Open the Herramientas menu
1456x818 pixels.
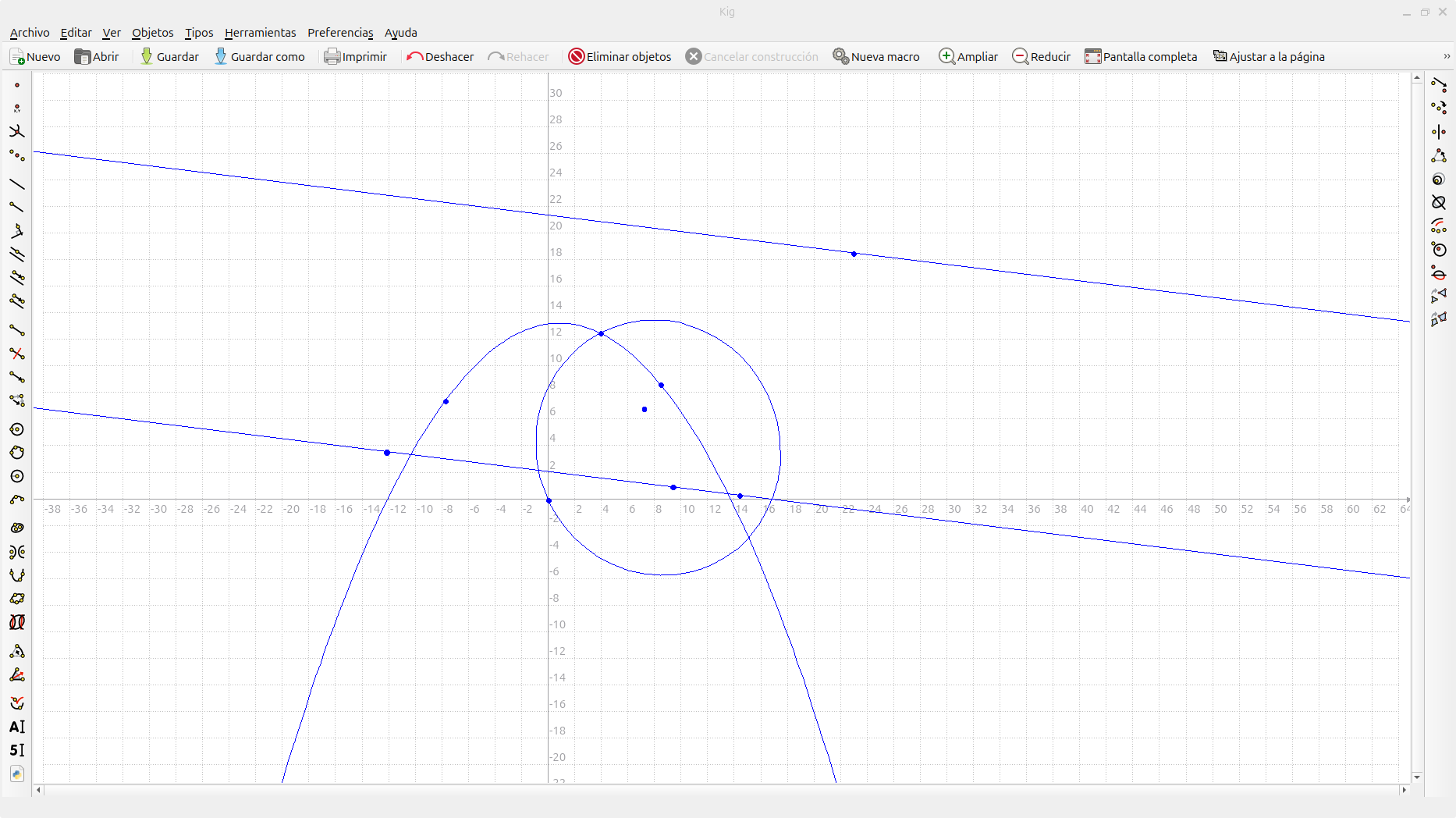pyautogui.click(x=260, y=33)
